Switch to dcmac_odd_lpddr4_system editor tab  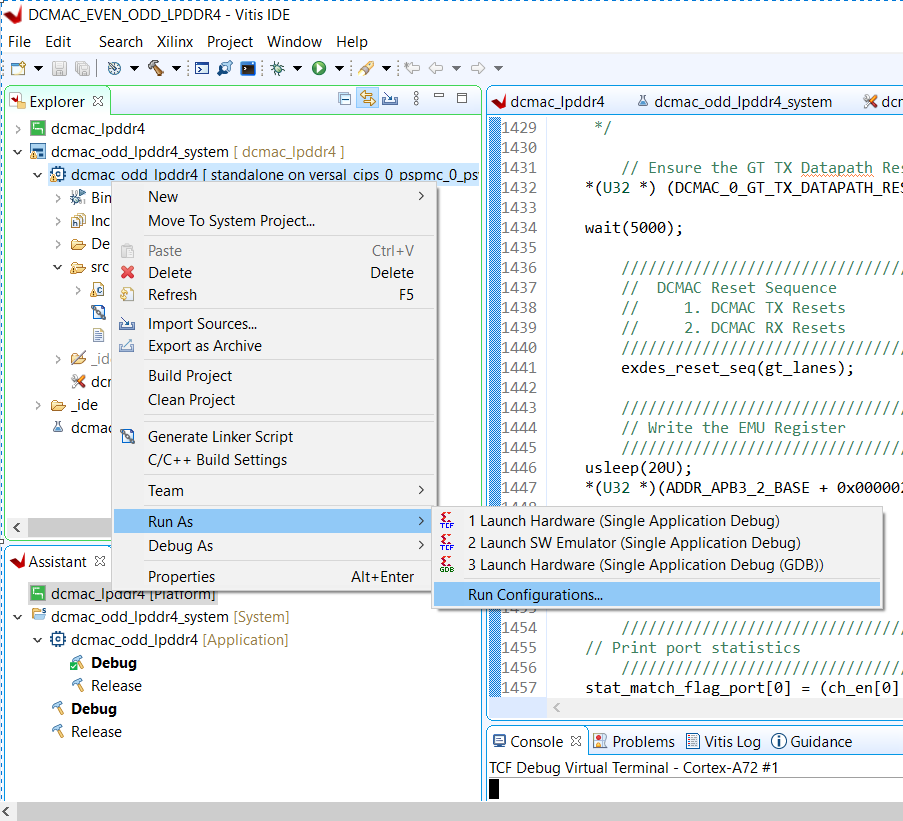click(743, 102)
